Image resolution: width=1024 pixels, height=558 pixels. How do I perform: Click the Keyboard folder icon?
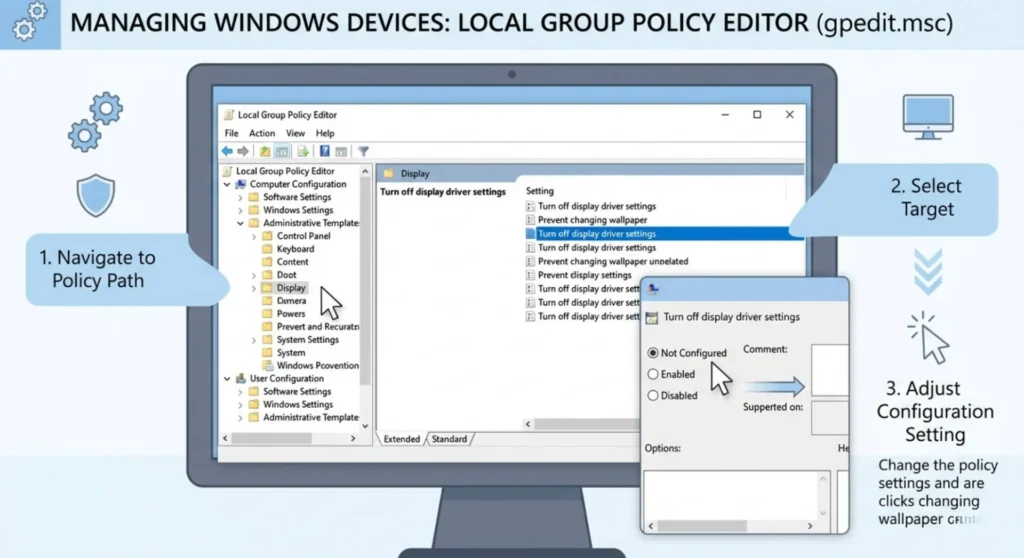pyautogui.click(x=267, y=249)
